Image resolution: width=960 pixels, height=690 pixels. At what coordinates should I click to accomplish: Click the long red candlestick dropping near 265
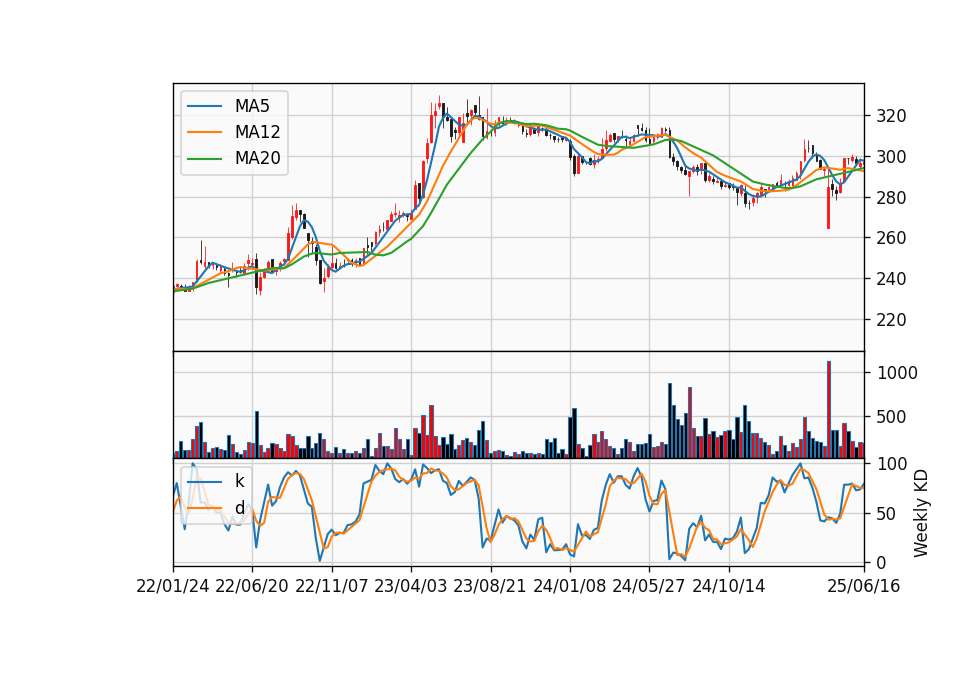click(x=828, y=208)
